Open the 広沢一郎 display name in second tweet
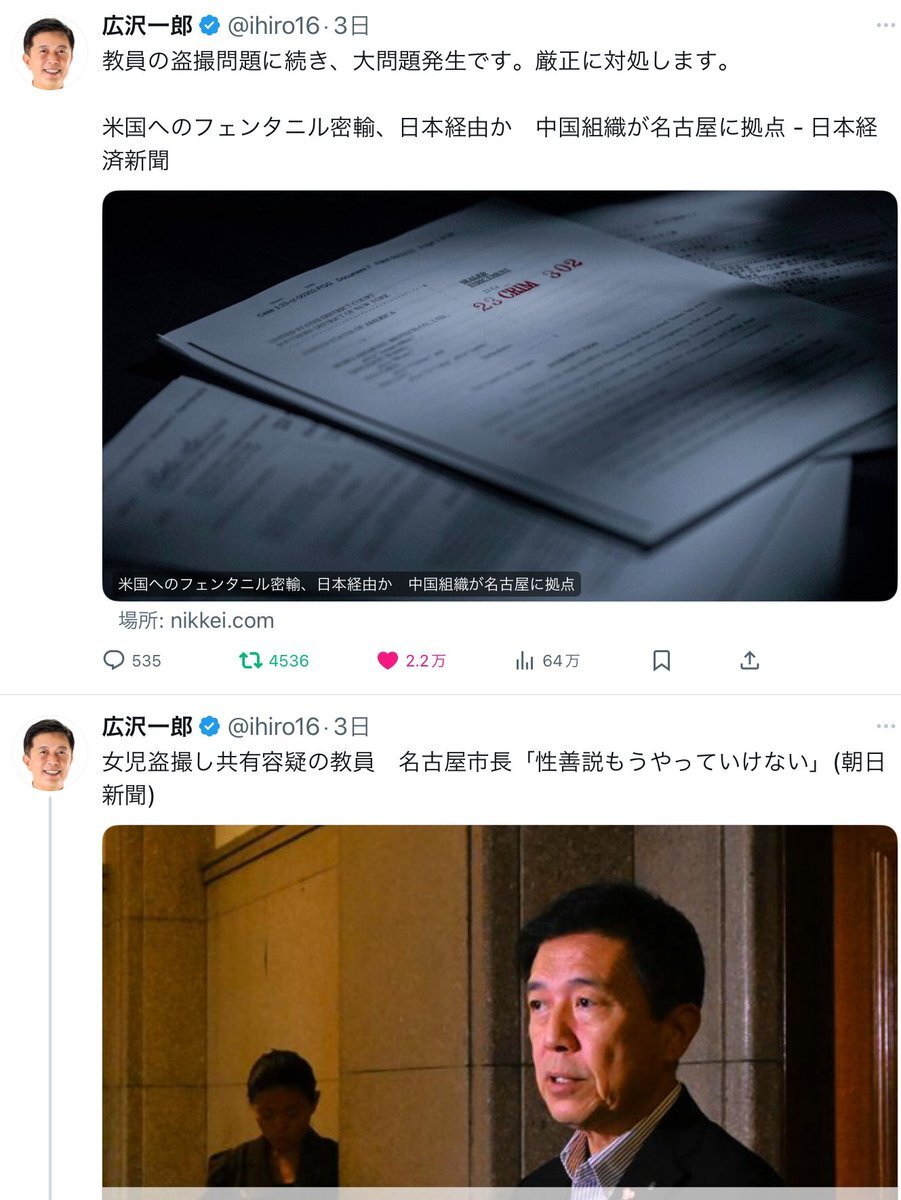The image size is (901, 1200). (x=148, y=726)
